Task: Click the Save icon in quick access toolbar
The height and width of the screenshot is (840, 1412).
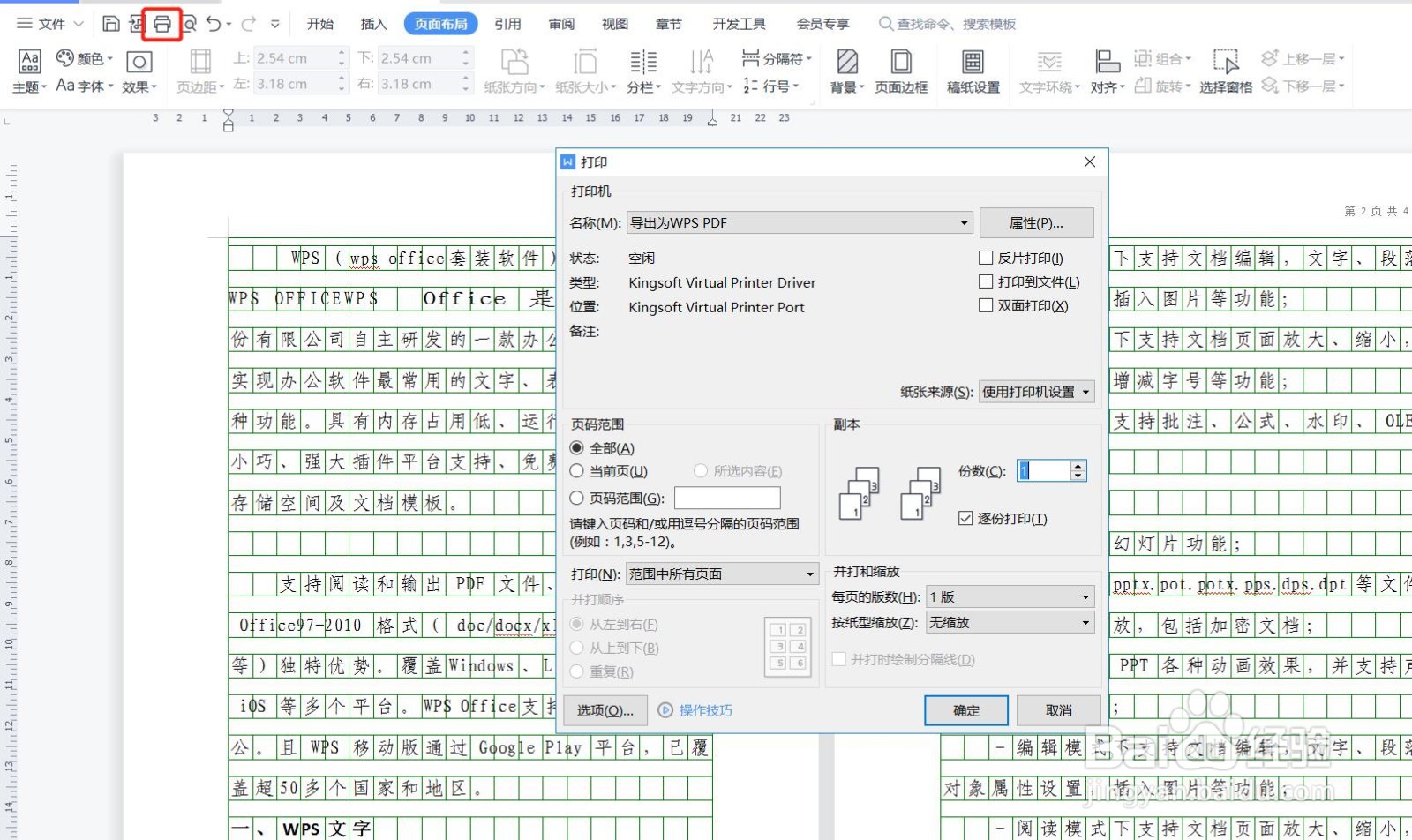Action: coord(111,24)
